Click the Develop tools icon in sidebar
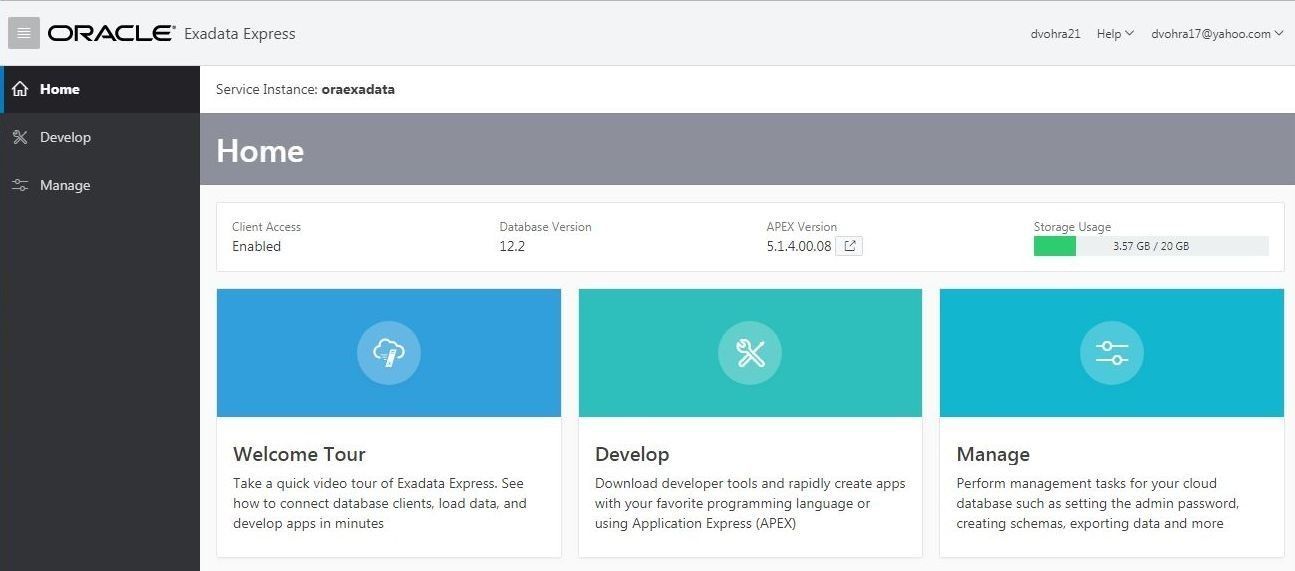This screenshot has width=1295, height=571. point(19,137)
